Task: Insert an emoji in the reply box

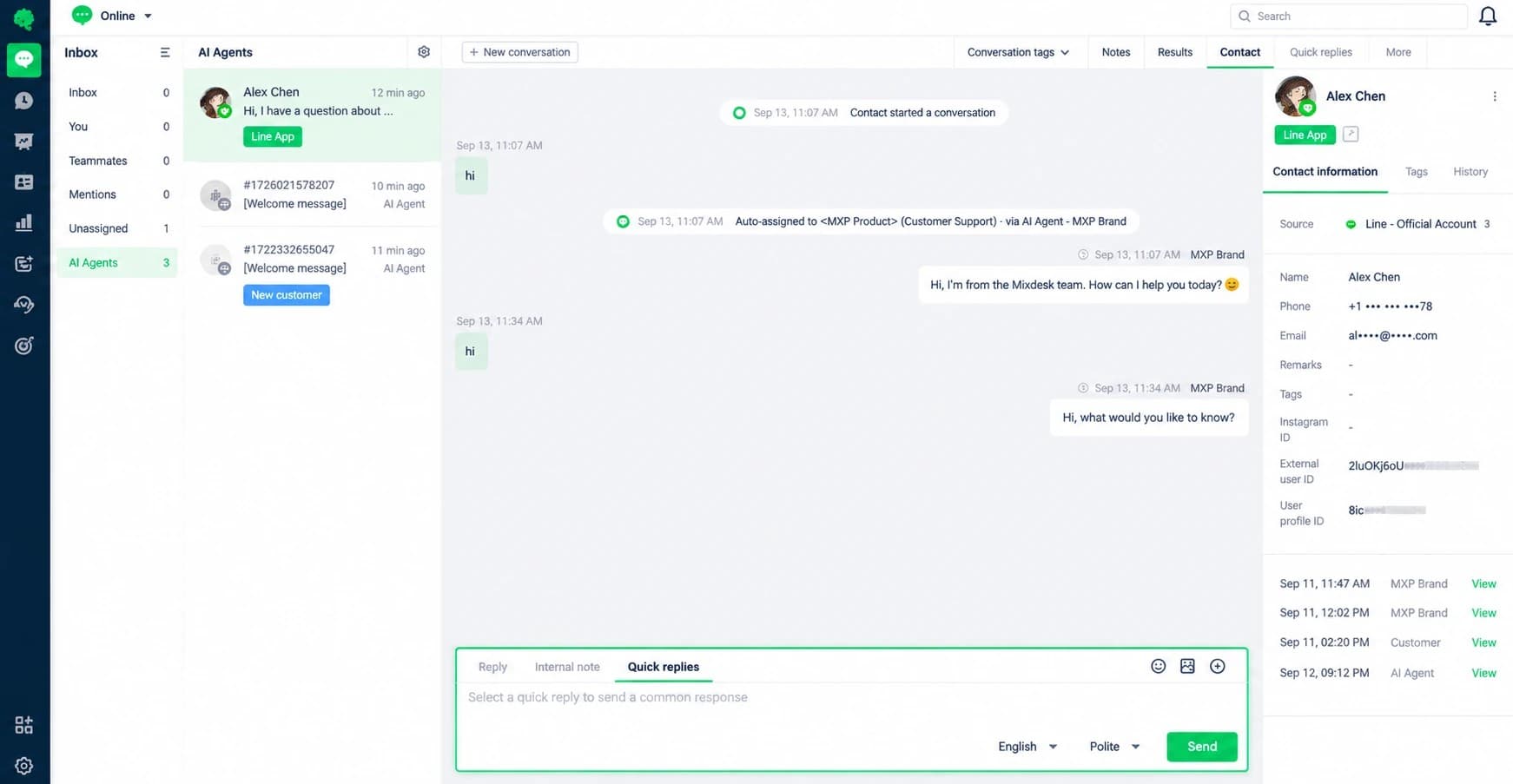Action: (x=1158, y=666)
